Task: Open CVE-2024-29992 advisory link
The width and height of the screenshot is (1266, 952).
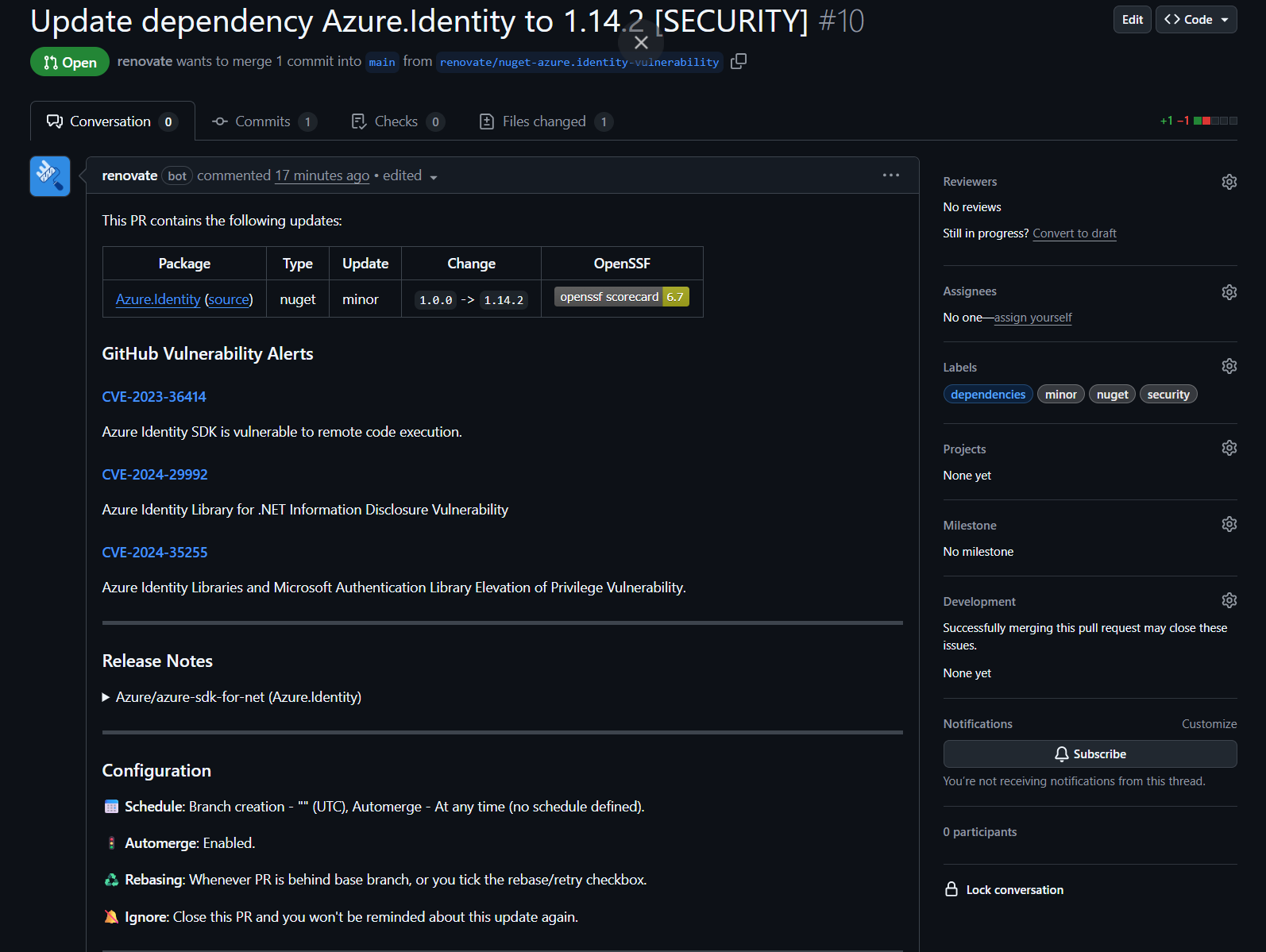Action: [155, 475]
